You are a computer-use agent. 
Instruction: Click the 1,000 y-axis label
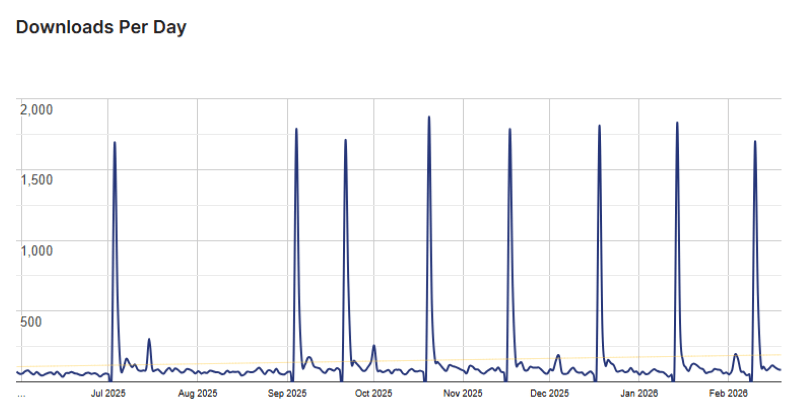click(38, 250)
